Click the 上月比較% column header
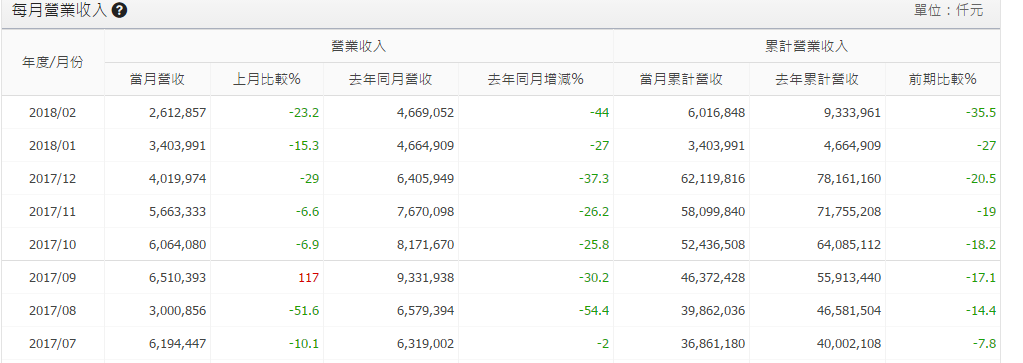The height and width of the screenshot is (363, 1023). pos(267,80)
